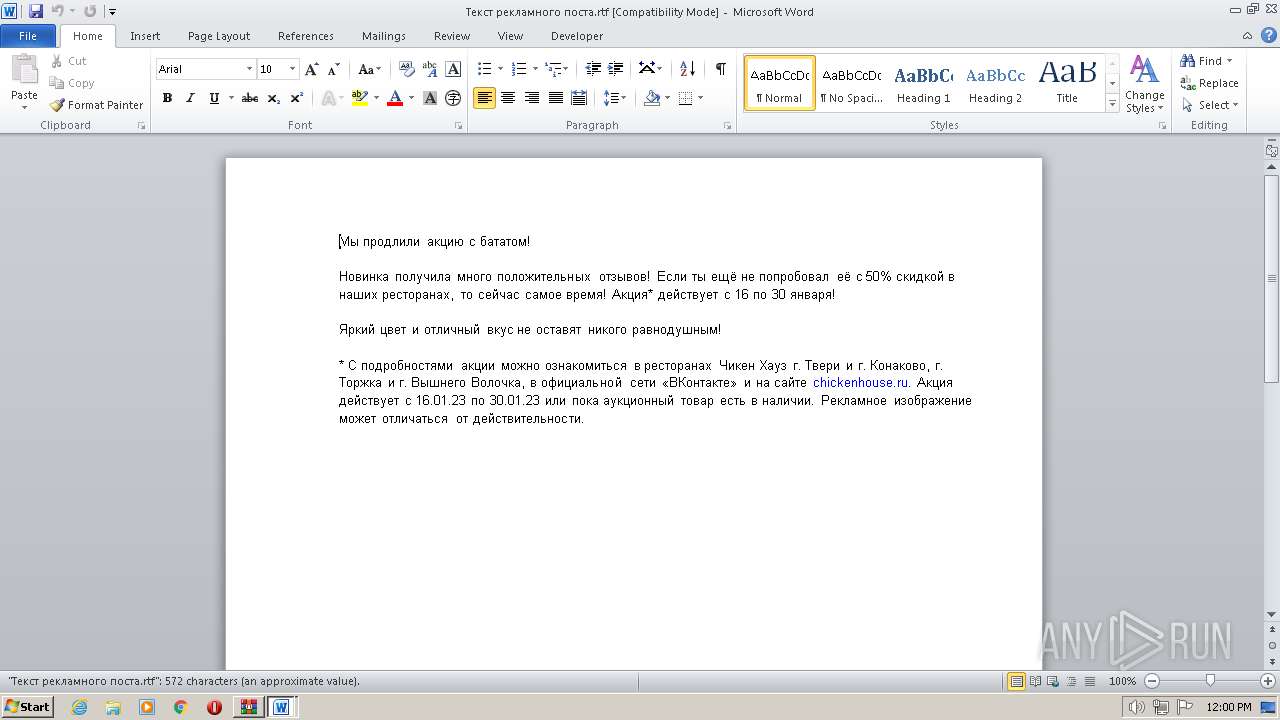The height and width of the screenshot is (720, 1280).
Task: Click the Distributed alignment icon
Action: click(579, 98)
